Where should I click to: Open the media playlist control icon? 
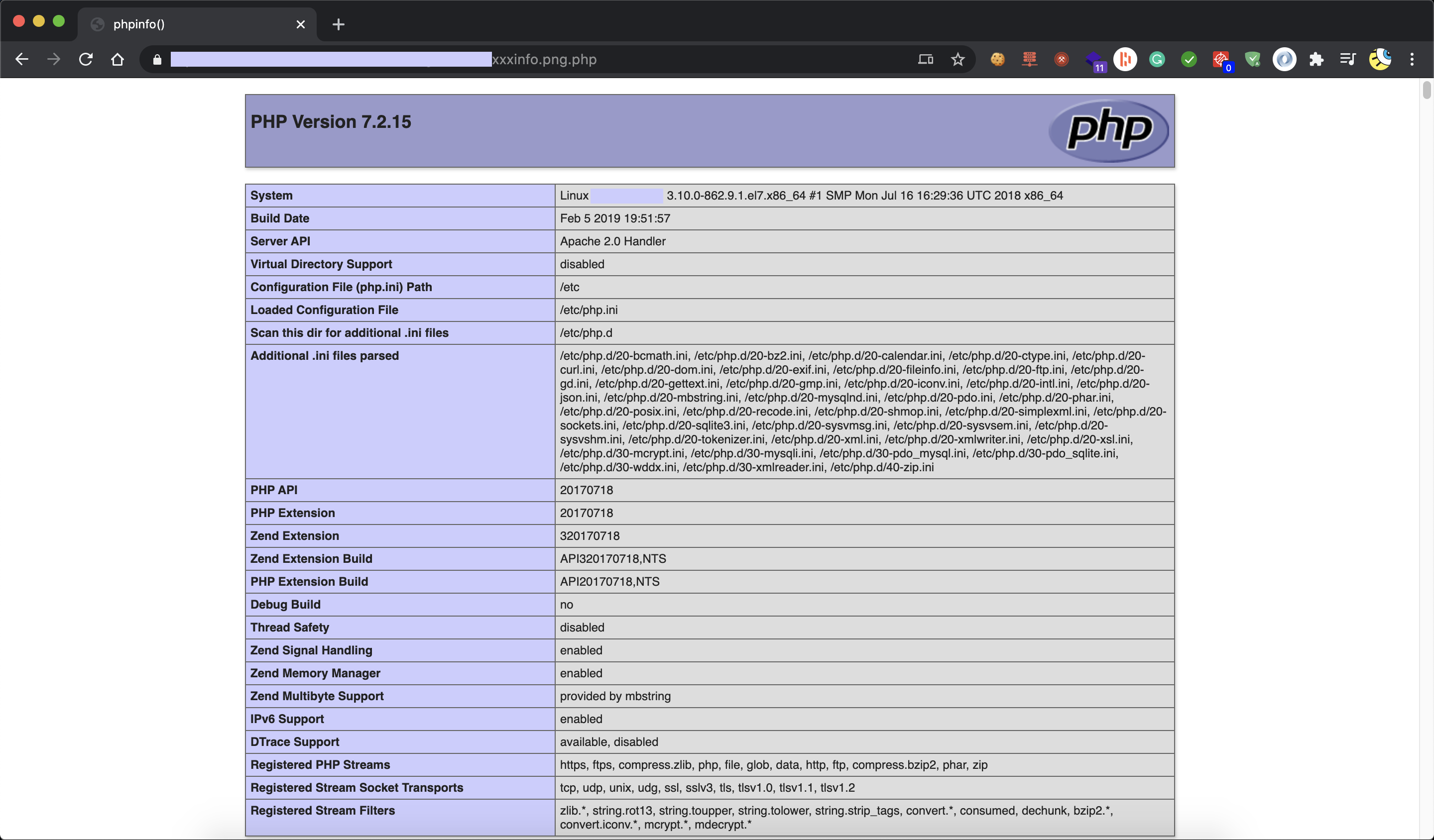[1347, 59]
